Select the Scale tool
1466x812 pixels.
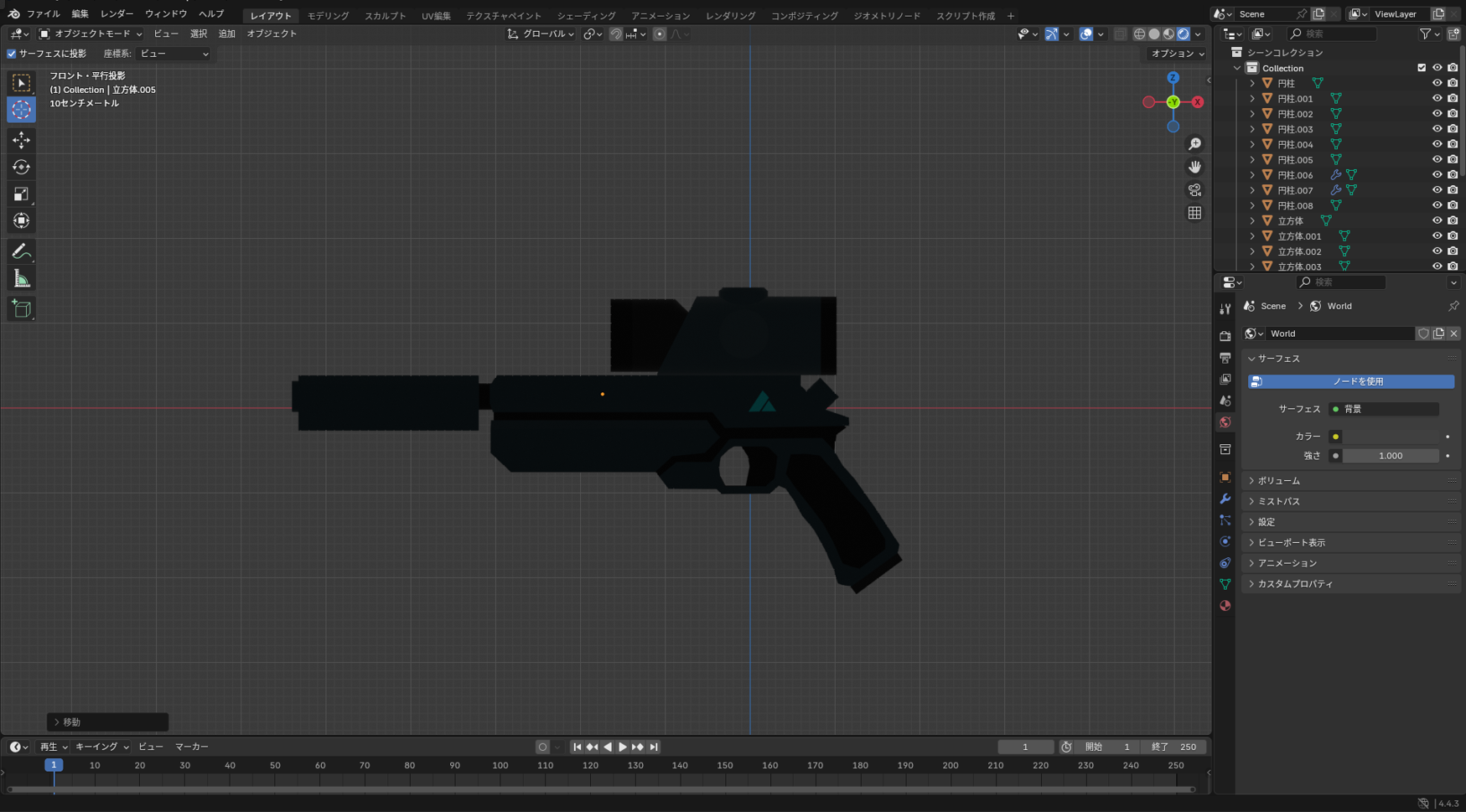coord(21,194)
